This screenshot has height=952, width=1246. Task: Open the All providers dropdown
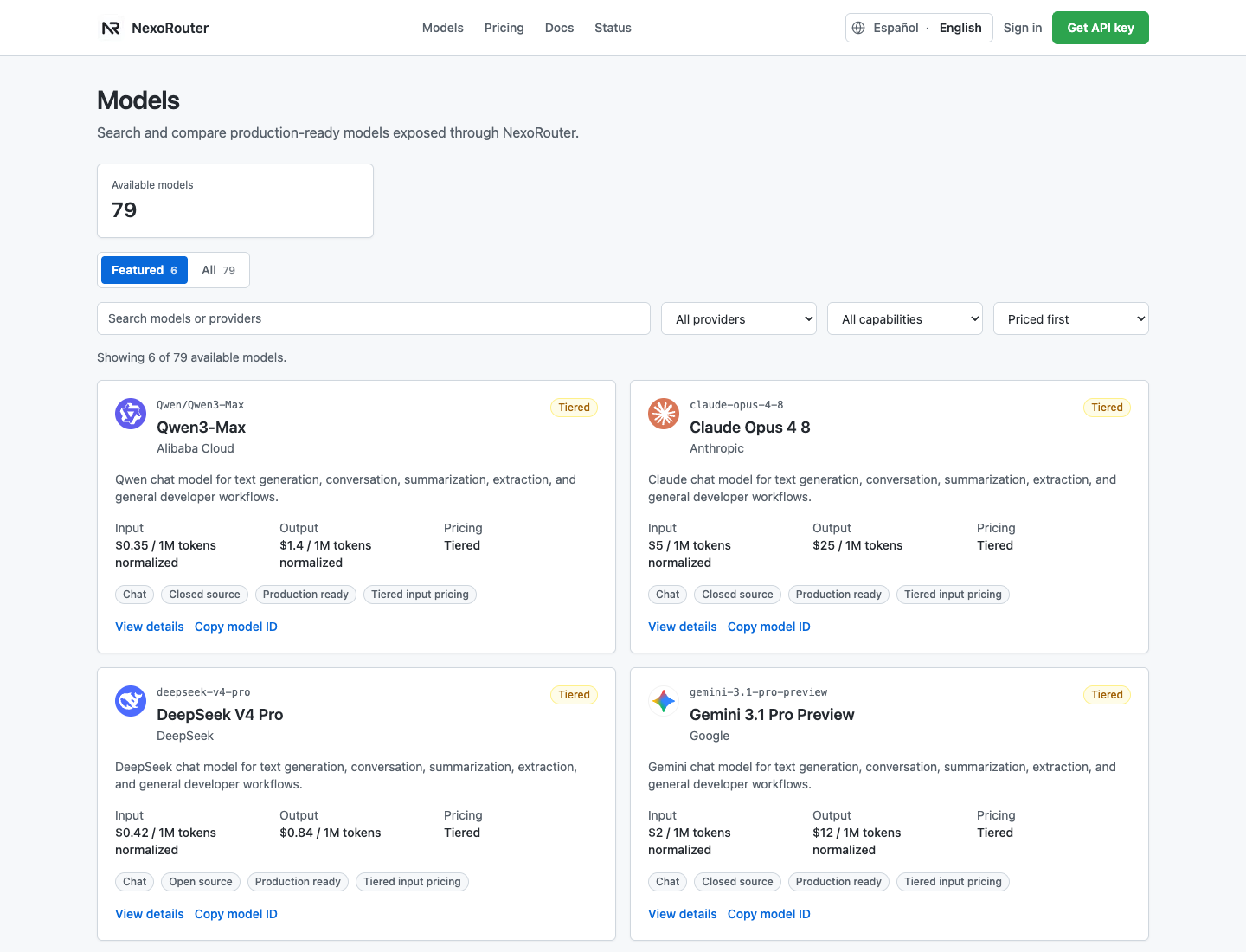pyautogui.click(x=739, y=318)
